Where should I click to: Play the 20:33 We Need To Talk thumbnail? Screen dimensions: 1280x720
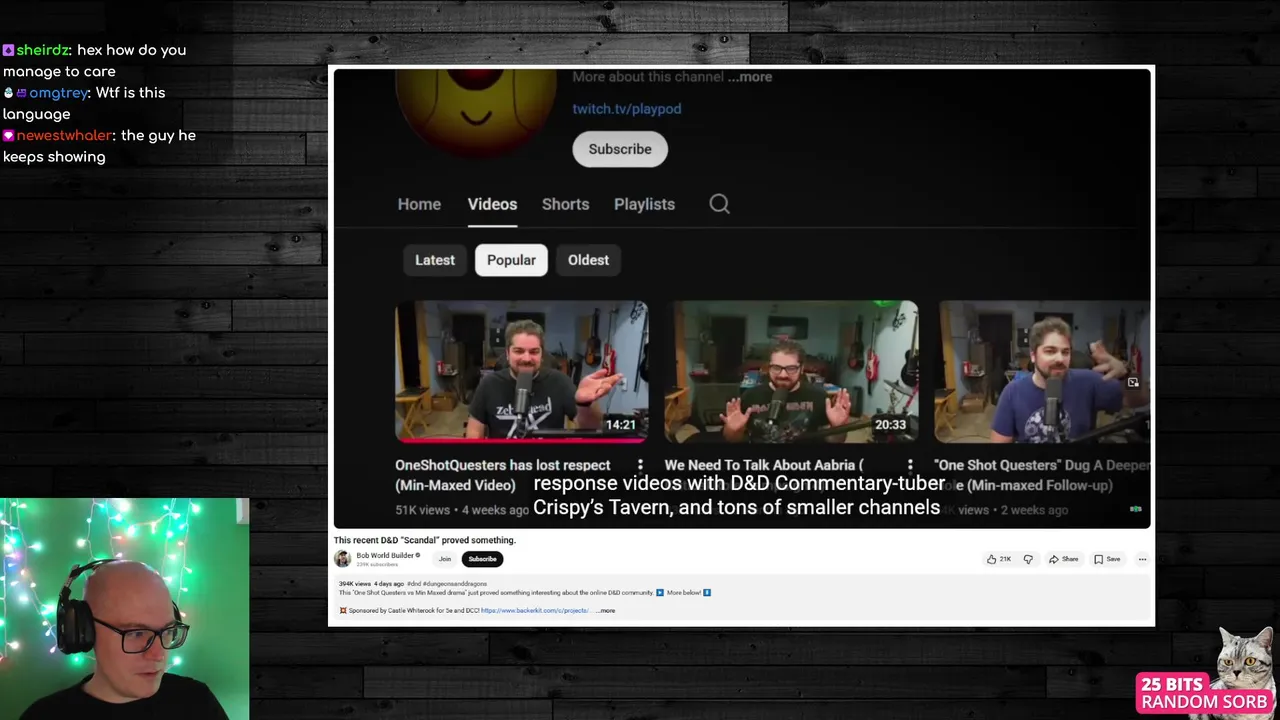click(791, 372)
